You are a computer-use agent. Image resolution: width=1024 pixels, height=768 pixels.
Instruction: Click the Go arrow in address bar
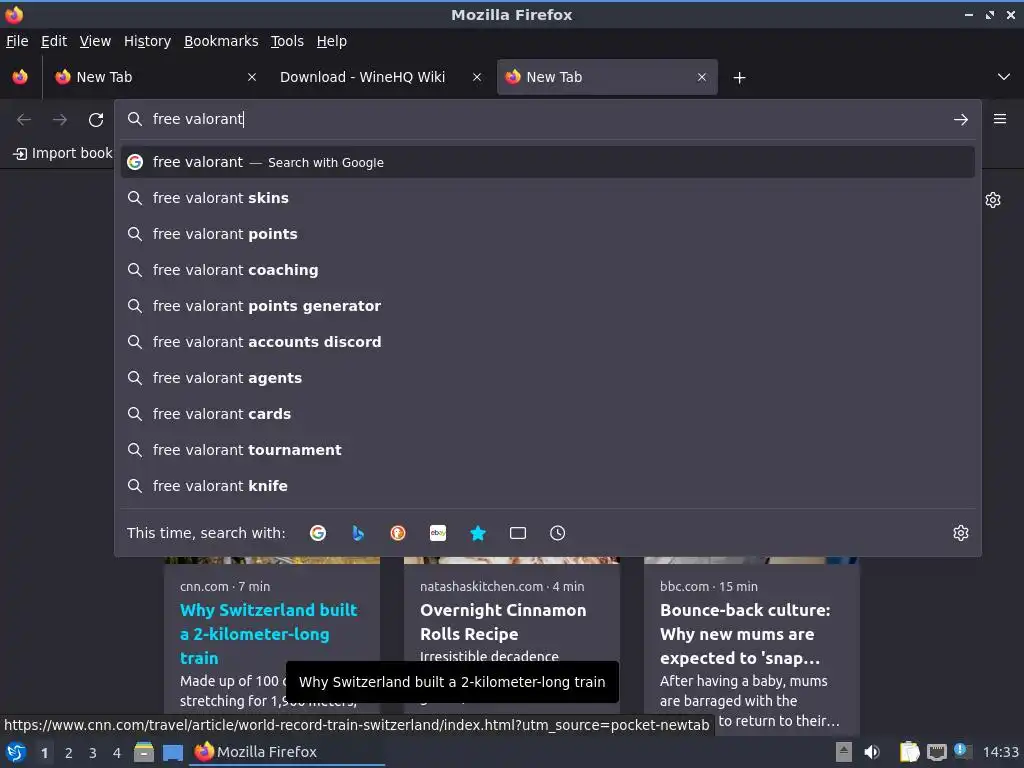(x=961, y=120)
